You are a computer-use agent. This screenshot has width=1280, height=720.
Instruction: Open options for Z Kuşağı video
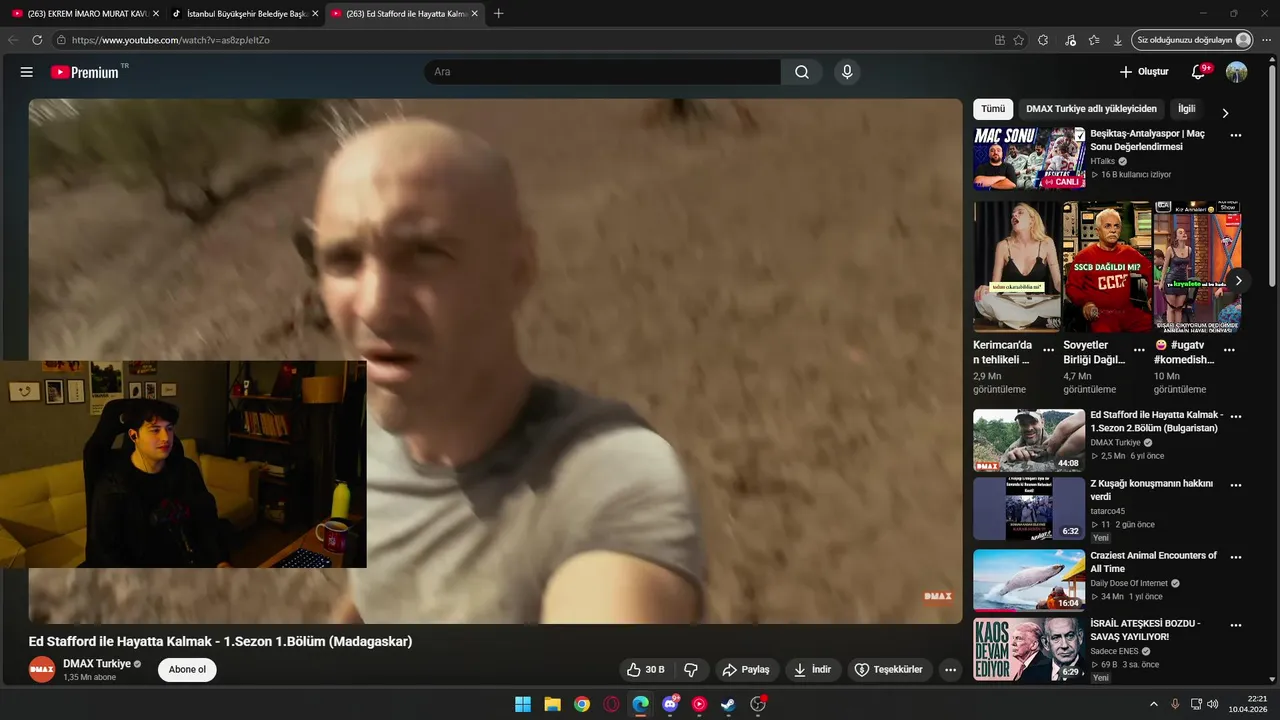(x=1236, y=485)
